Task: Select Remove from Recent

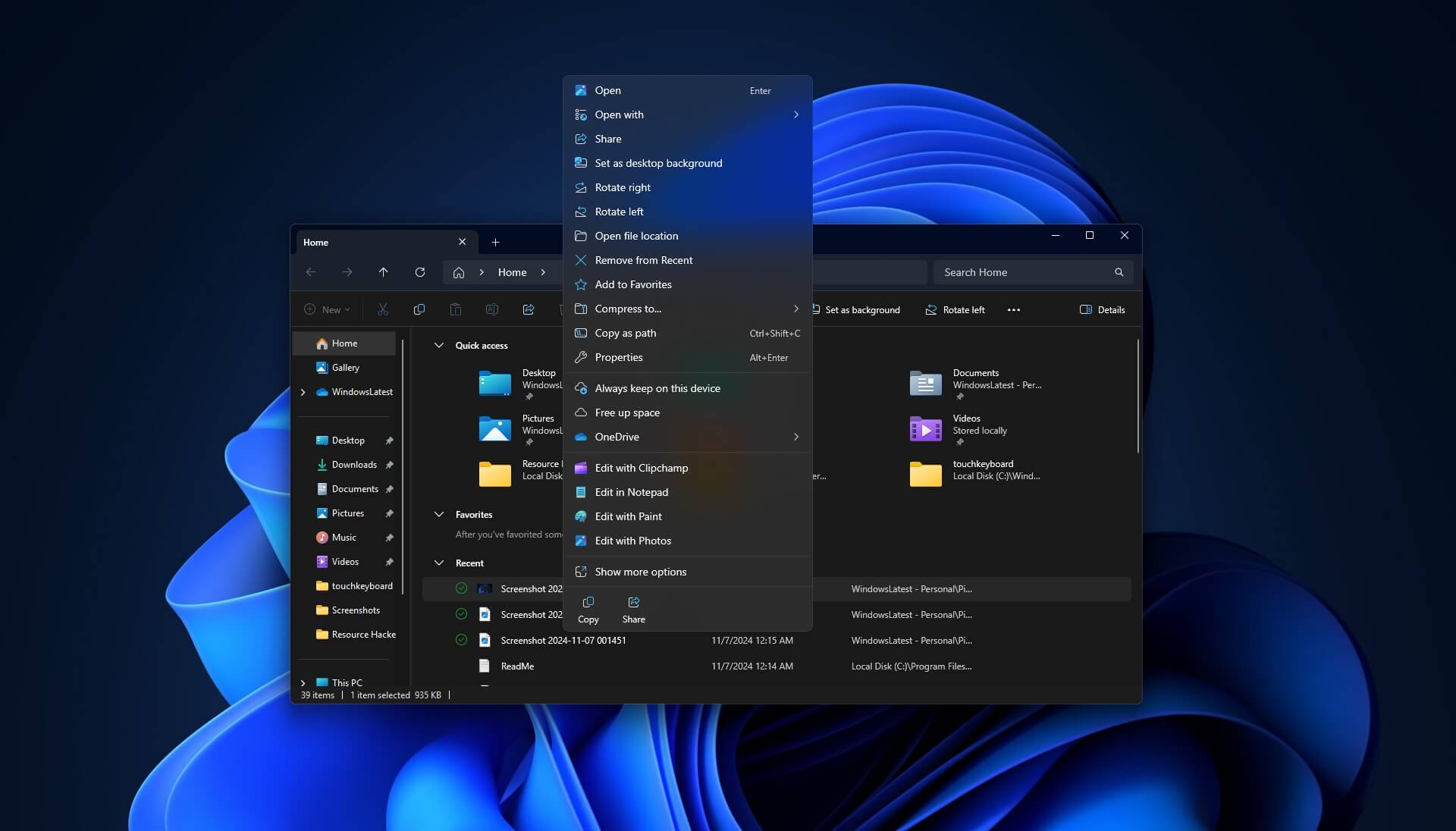Action: point(688,260)
